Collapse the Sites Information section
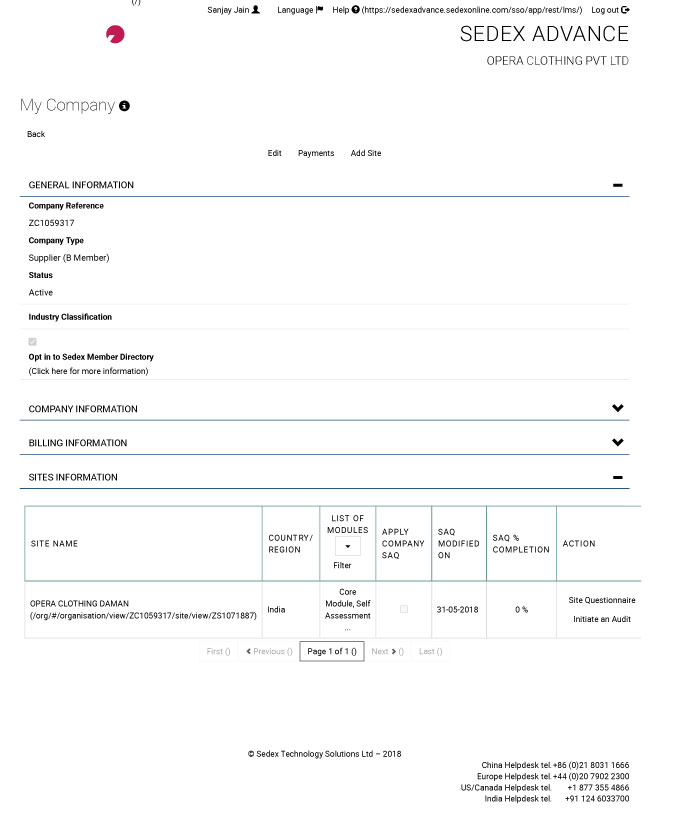Screen dimensions: 674x819 [618, 477]
